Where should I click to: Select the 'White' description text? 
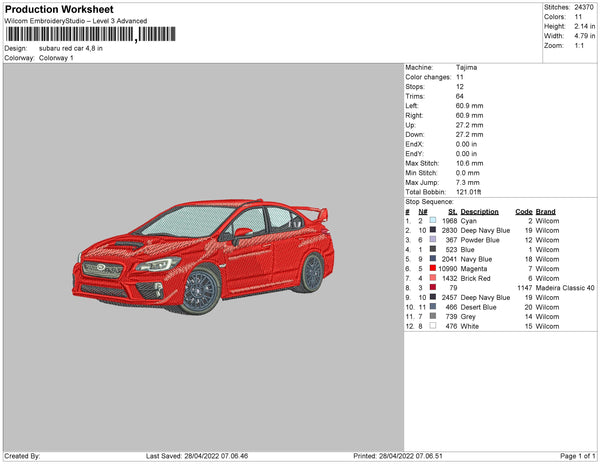(x=470, y=326)
